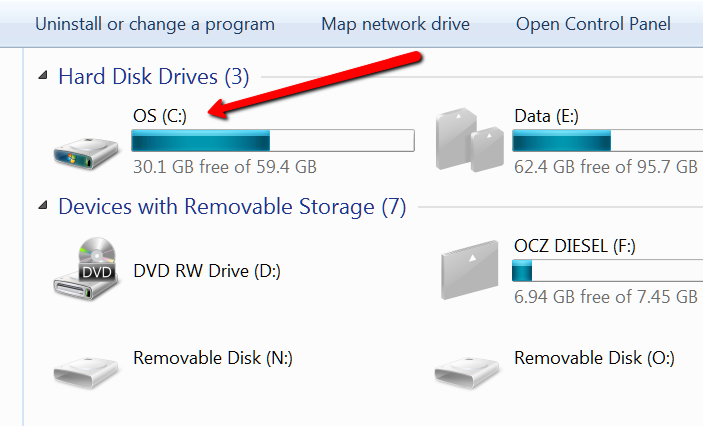Open Map network drive
This screenshot has height=426, width=703.
[395, 24]
